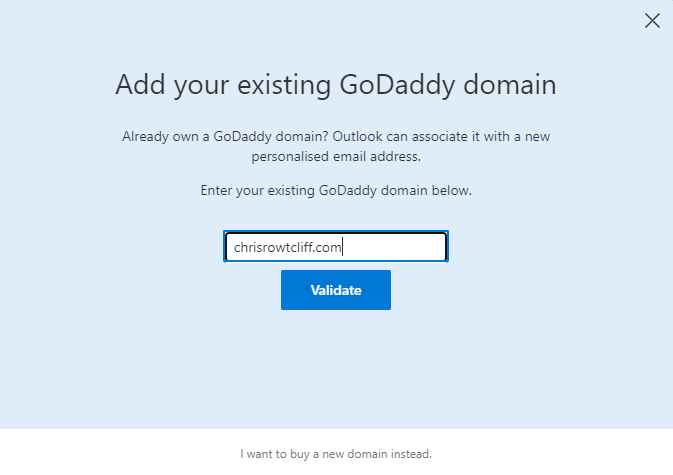Click the personalised email address text line
This screenshot has height=475, width=673.
point(336,157)
